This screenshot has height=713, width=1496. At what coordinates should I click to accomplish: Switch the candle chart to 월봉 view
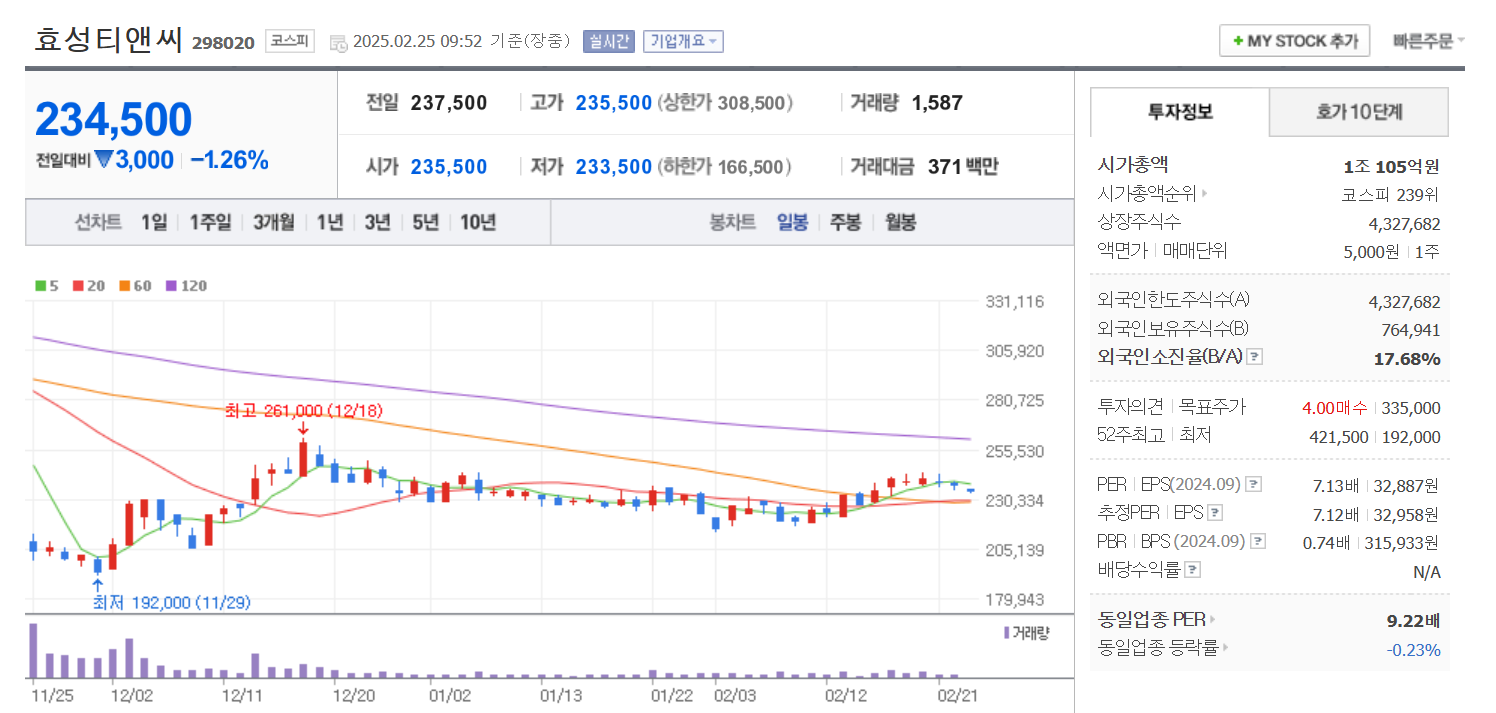click(901, 222)
